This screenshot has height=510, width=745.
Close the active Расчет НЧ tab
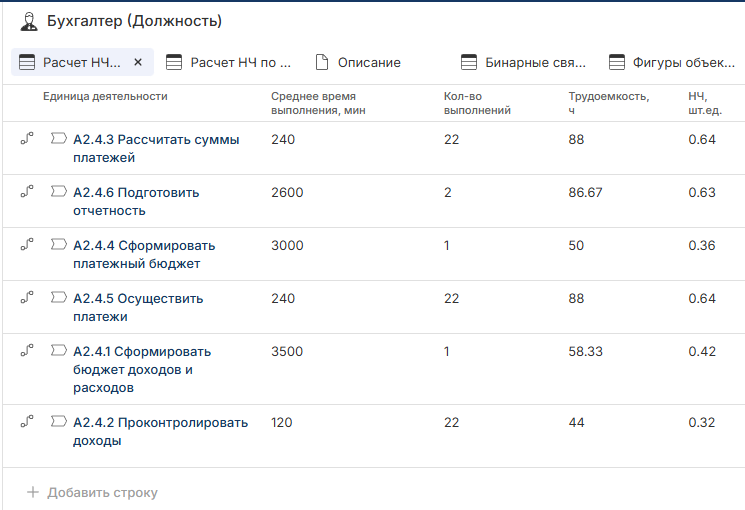(138, 62)
